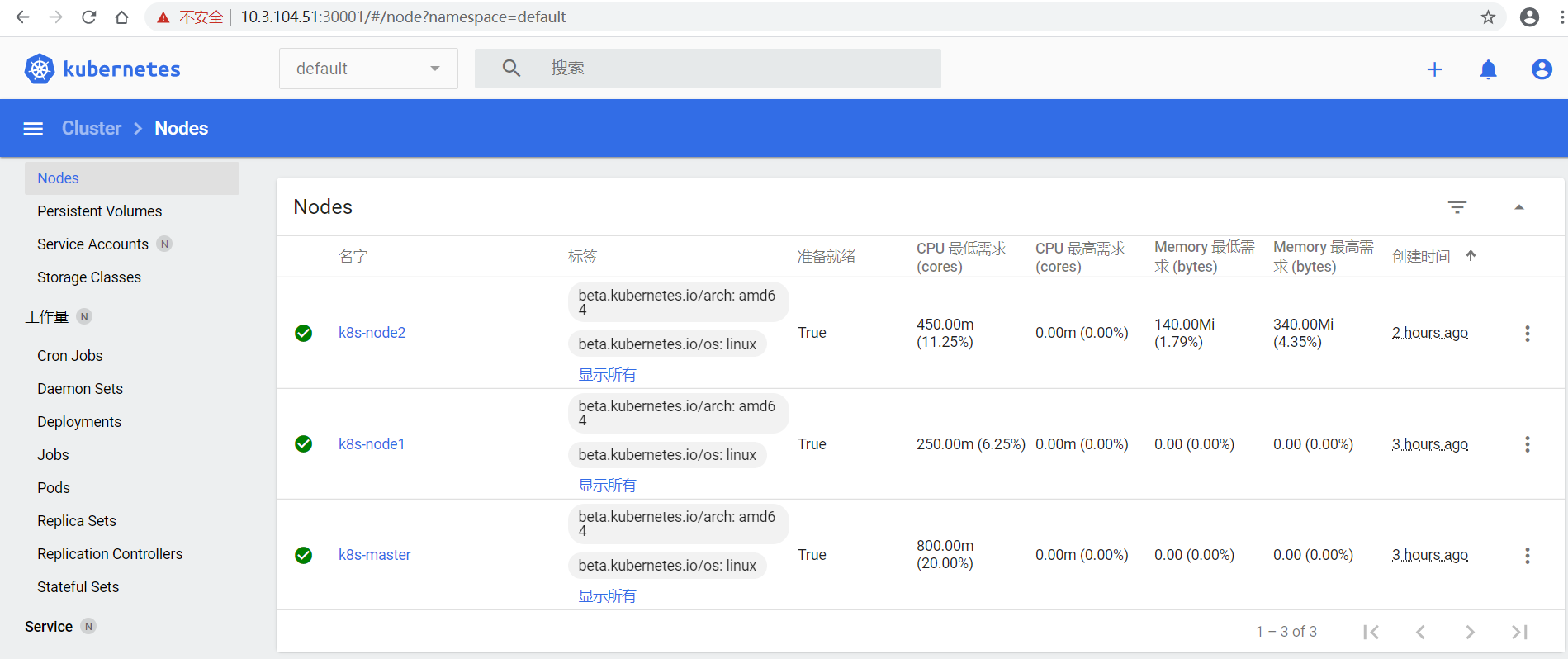
Task: Select Persistent Volumes in sidebar
Action: pyautogui.click(x=99, y=211)
